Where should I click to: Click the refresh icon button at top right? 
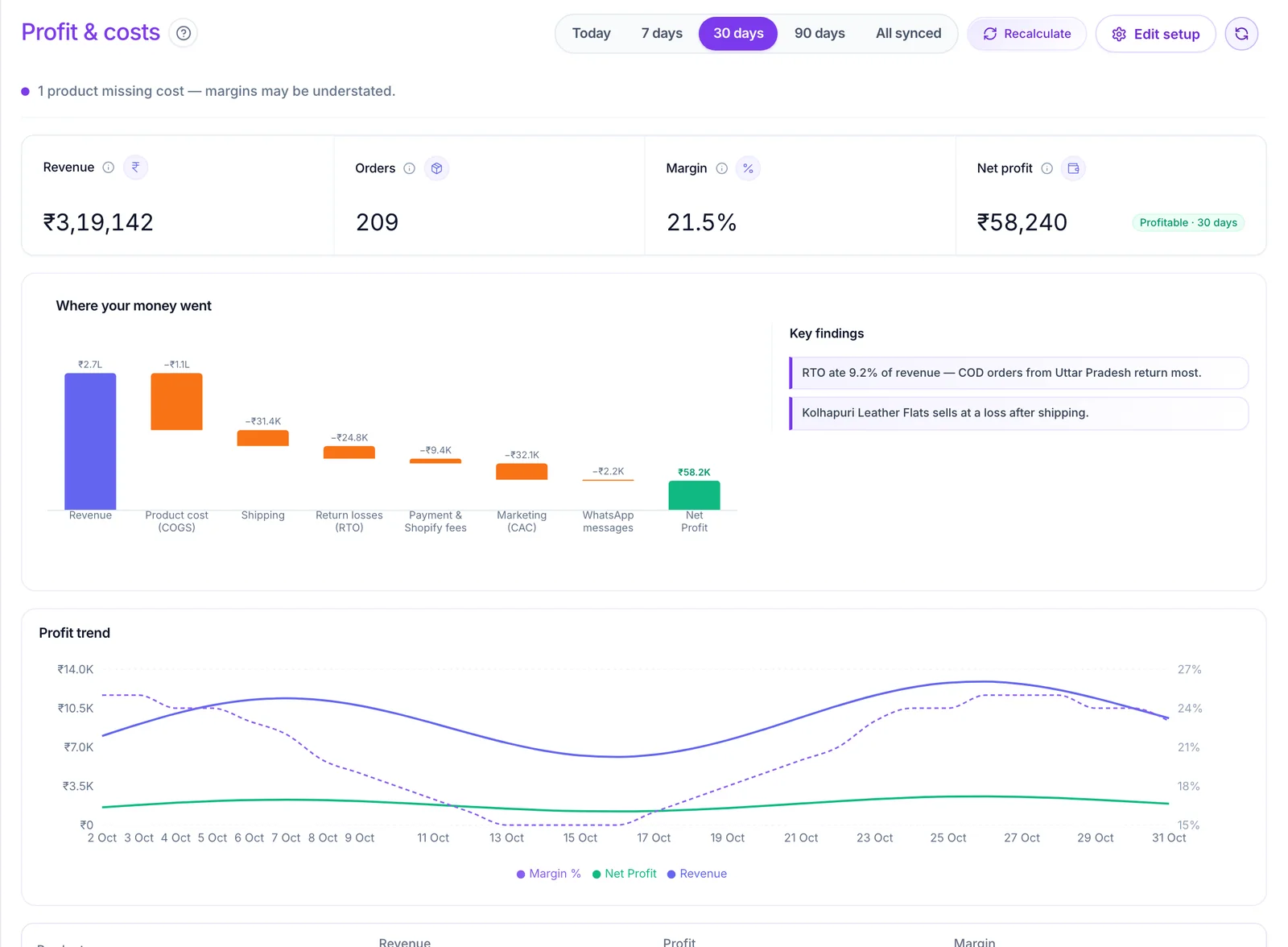pyautogui.click(x=1241, y=34)
